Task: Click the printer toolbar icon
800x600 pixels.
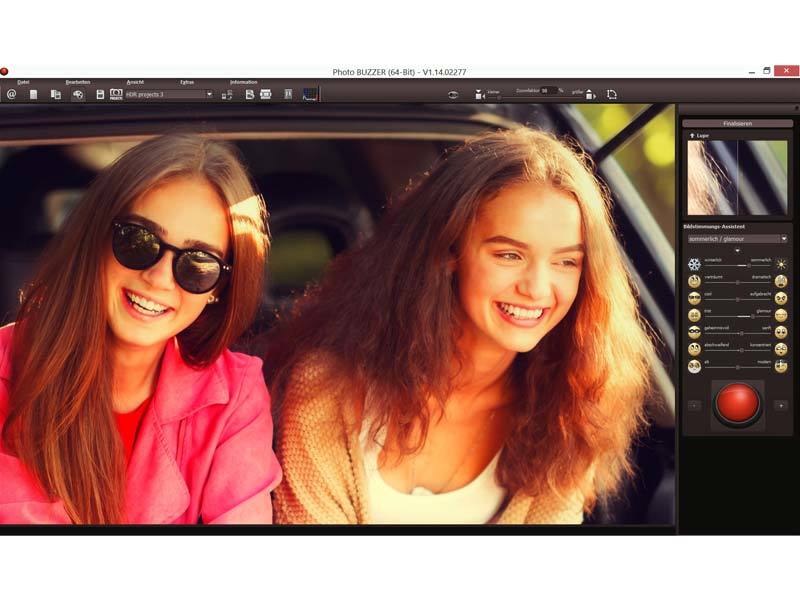Action: click(266, 94)
